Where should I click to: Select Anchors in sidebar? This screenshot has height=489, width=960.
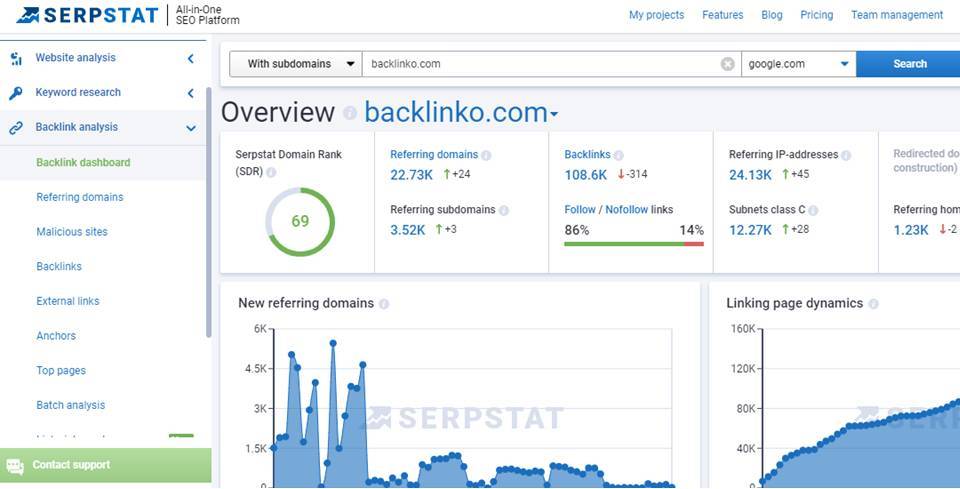point(56,336)
